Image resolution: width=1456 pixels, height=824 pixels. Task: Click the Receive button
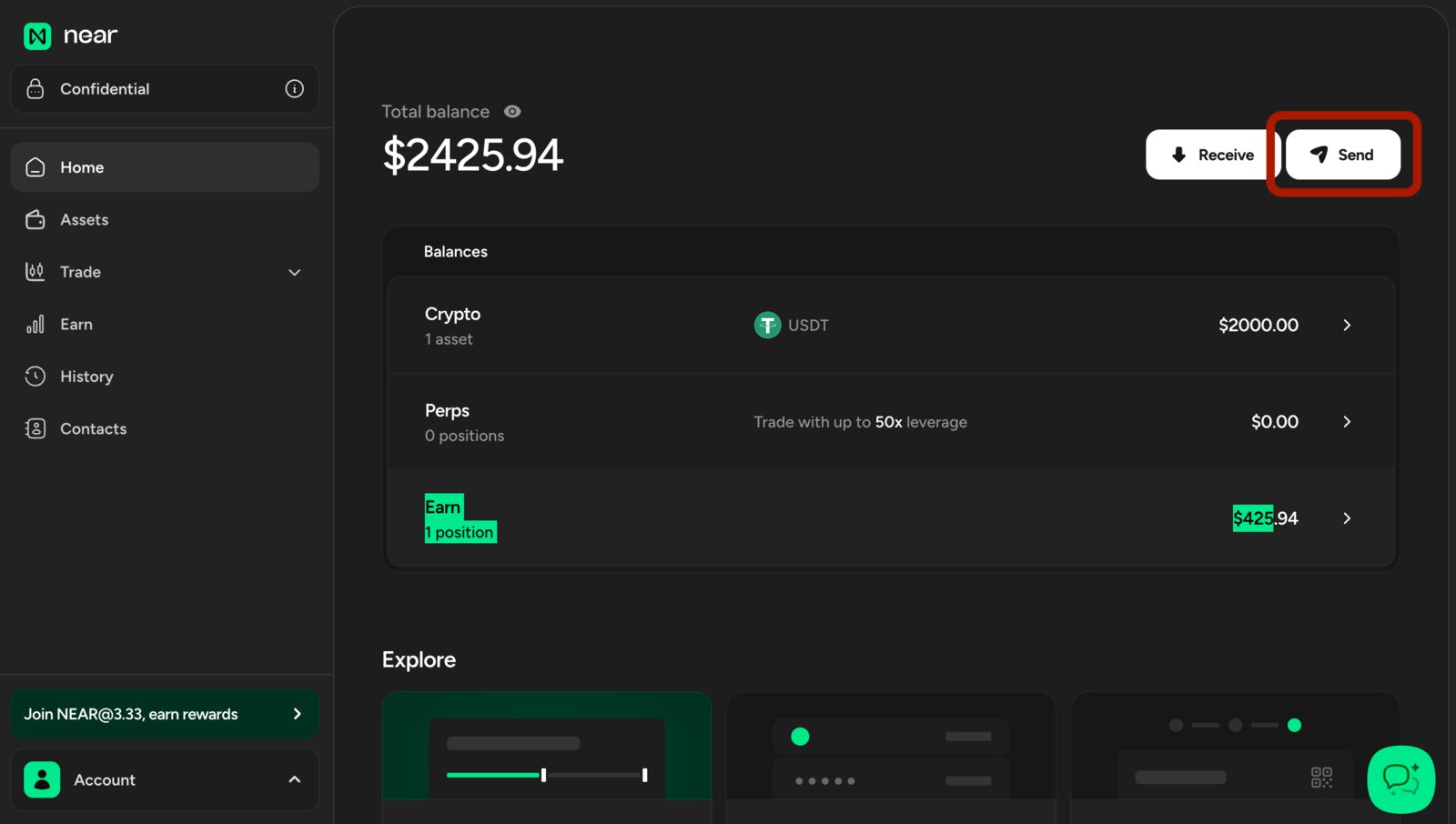1213,155
